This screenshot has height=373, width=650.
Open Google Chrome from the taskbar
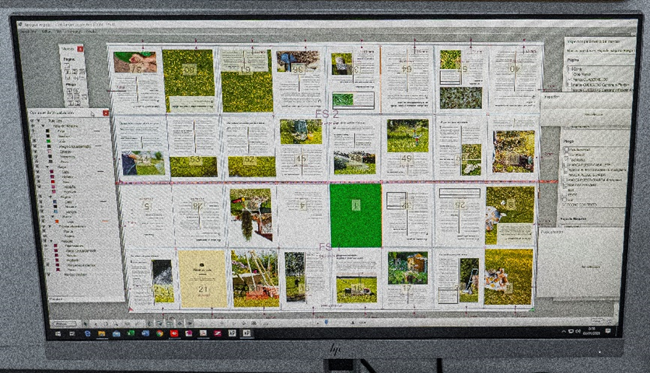tap(160, 333)
